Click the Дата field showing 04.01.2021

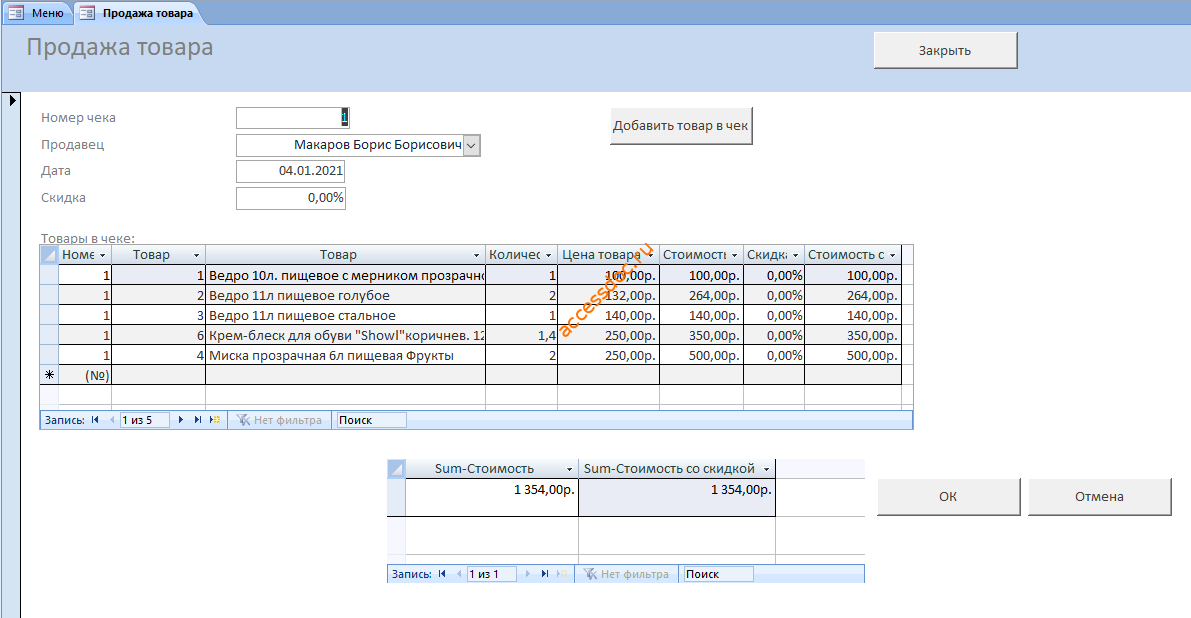(x=291, y=171)
